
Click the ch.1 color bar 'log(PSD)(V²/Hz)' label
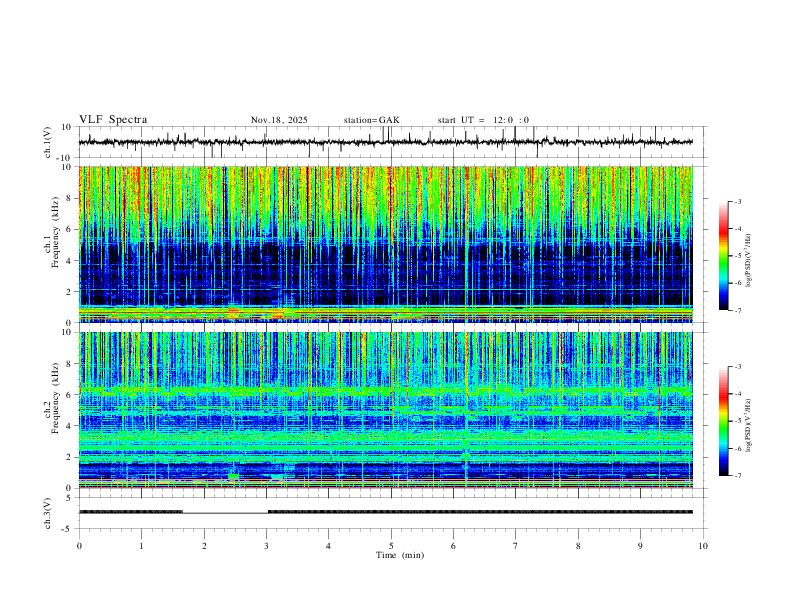749,261
